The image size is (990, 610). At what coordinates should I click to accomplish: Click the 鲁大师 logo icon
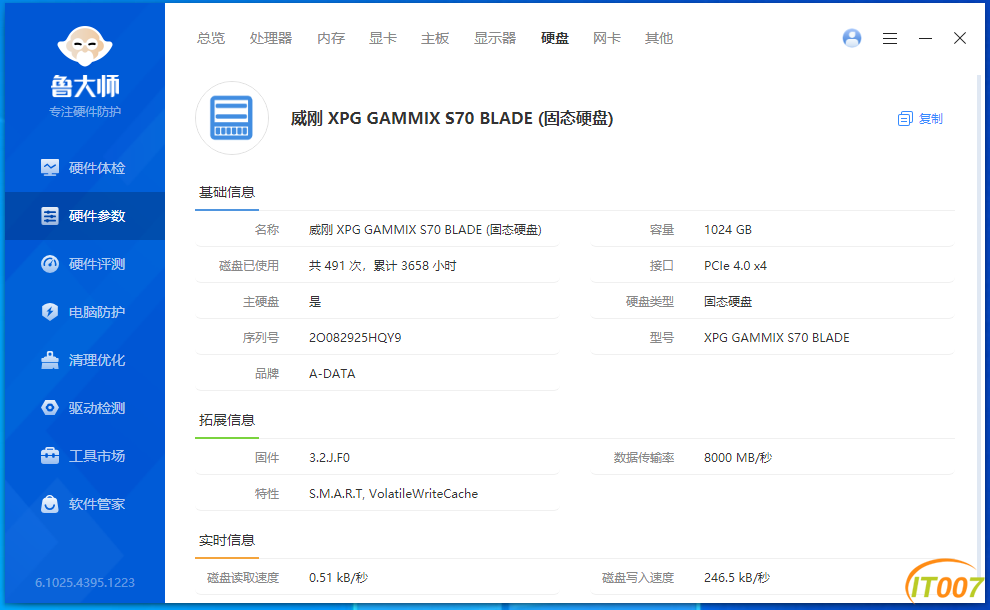point(85,46)
